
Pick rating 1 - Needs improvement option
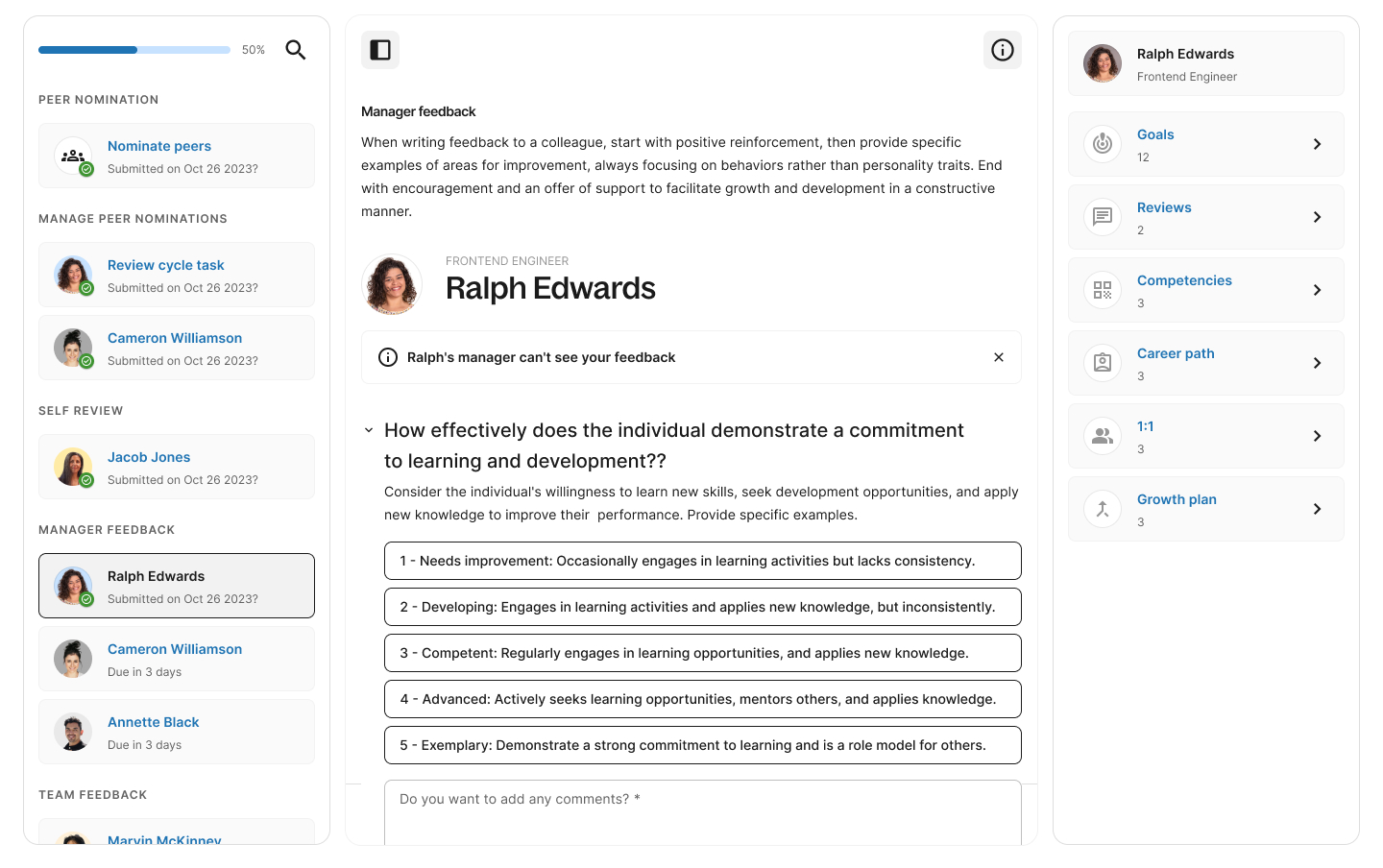[702, 561]
